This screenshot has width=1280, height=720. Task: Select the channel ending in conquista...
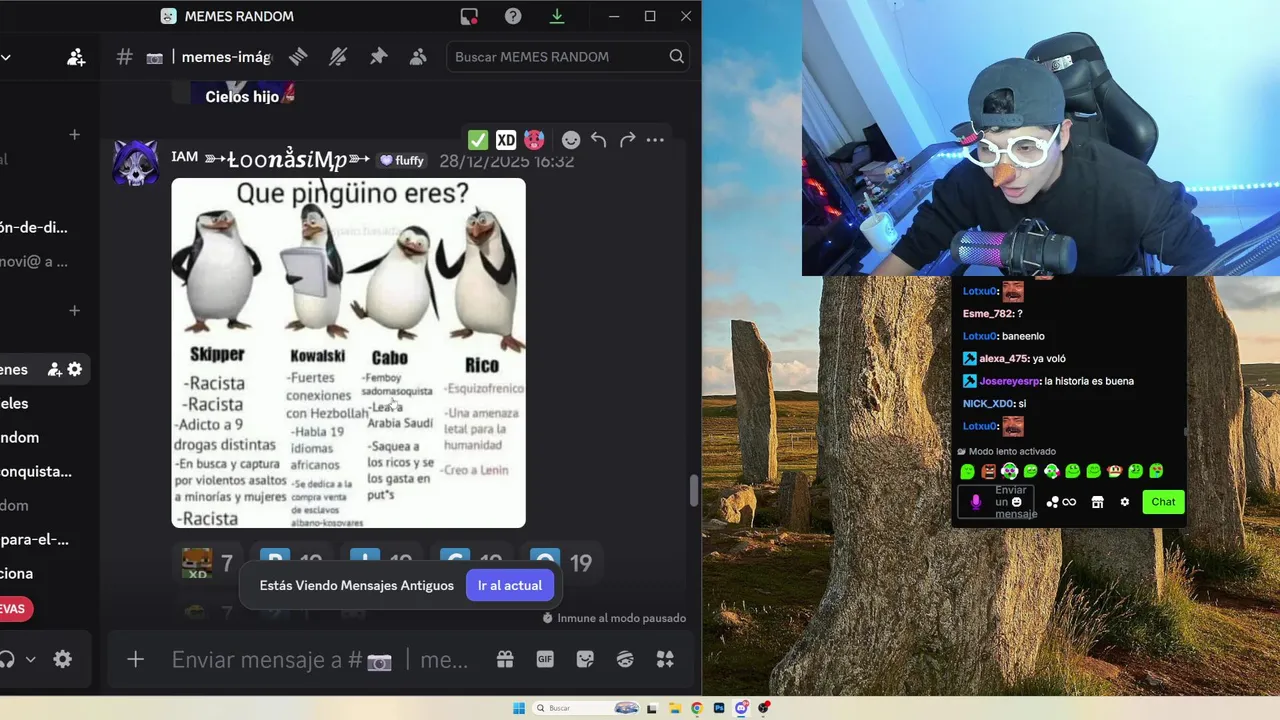pos(36,471)
